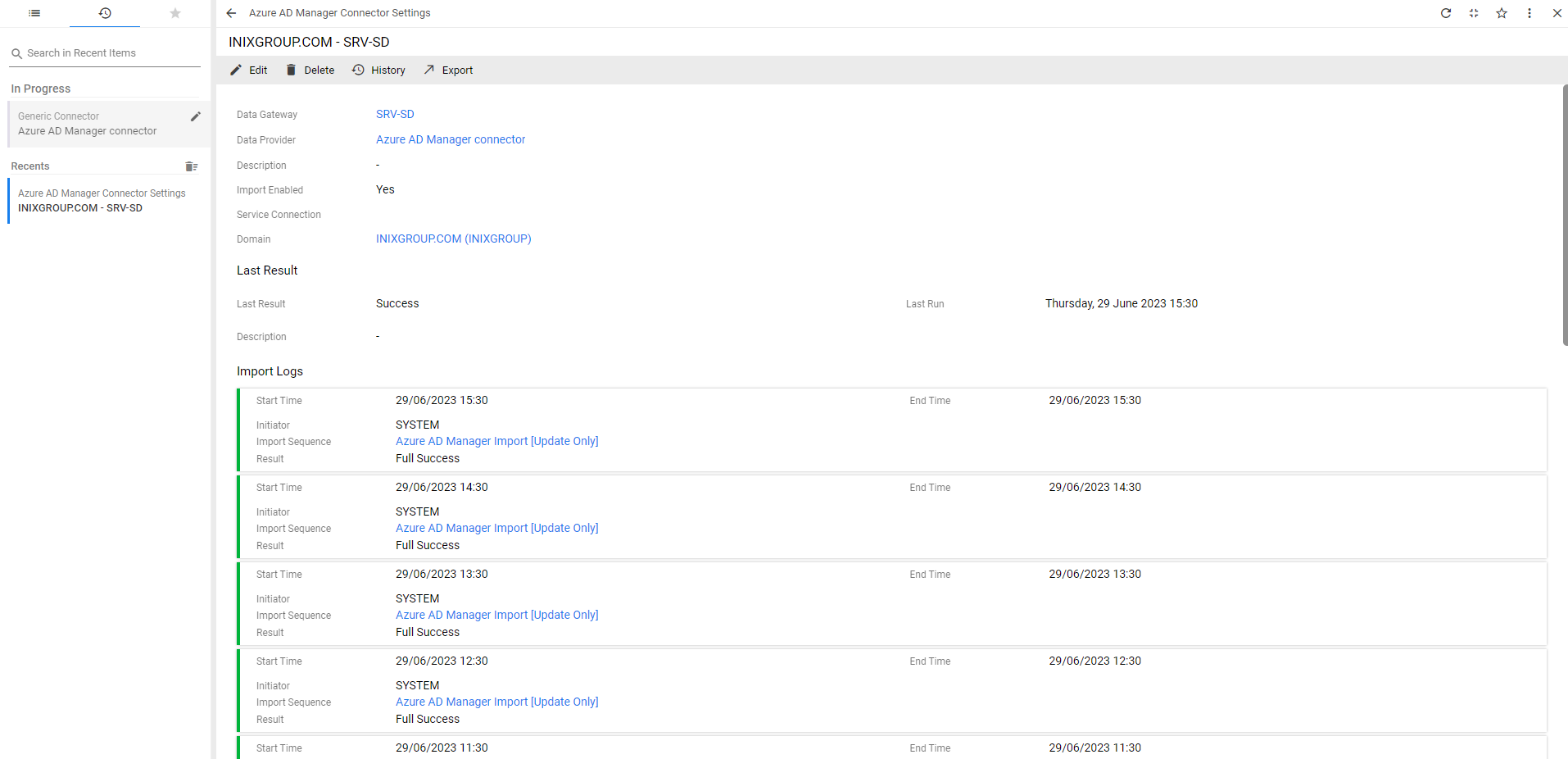Open the favorites star tab

coord(174,13)
